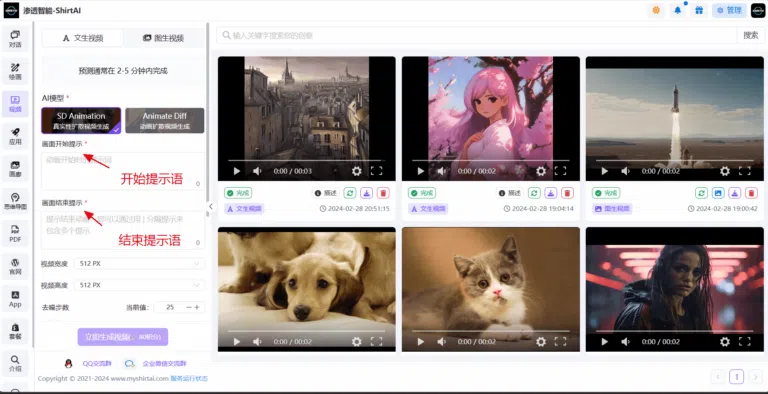
Task: Regenerate the pink-haired anime girl video
Action: coord(534,193)
